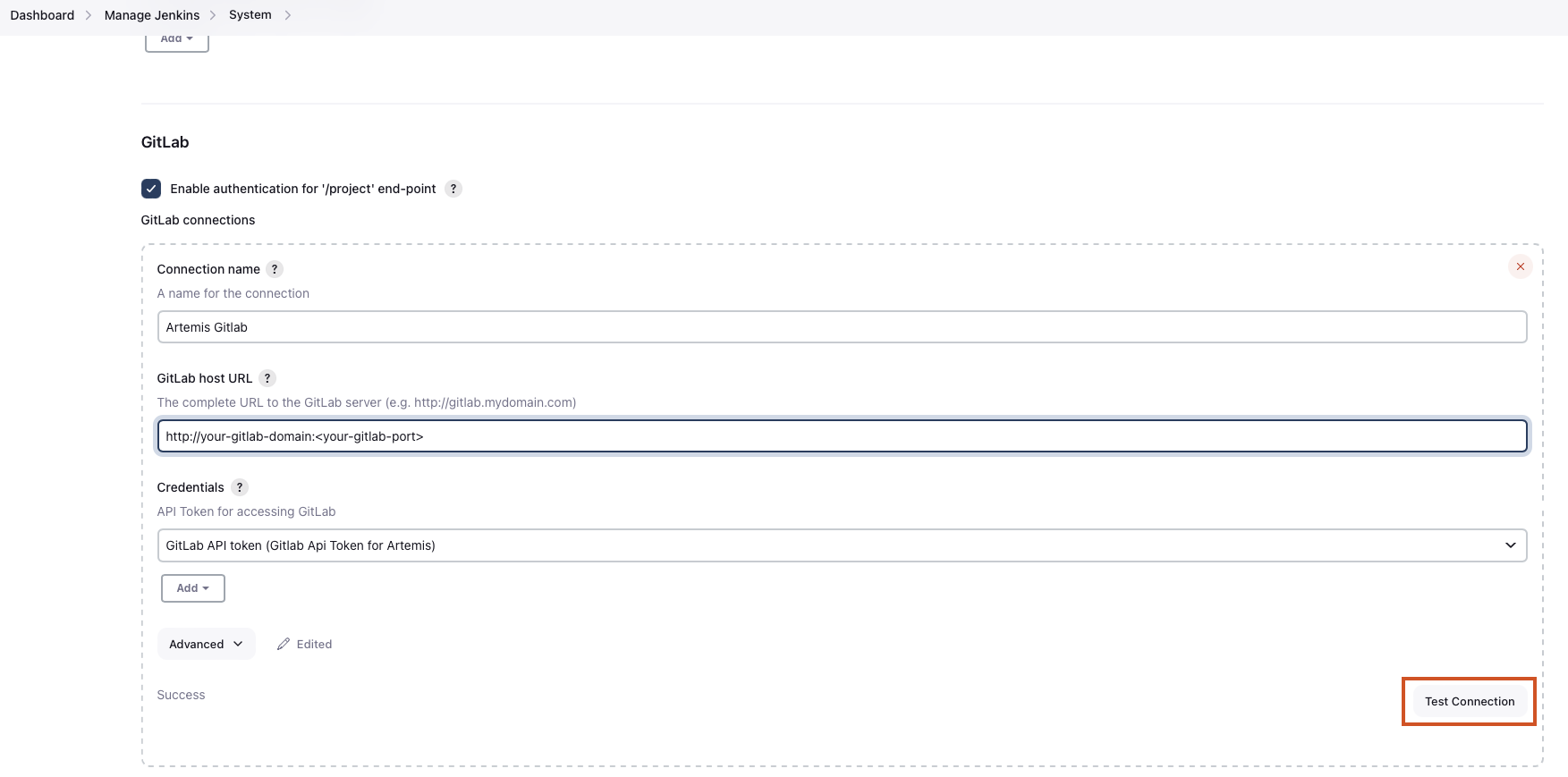Click the GitLab connections label

click(x=198, y=220)
